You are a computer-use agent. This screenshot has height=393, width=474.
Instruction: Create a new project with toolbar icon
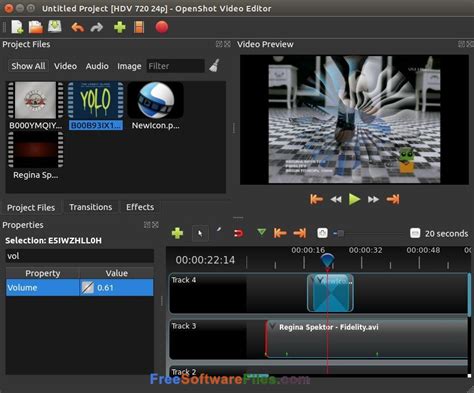[x=17, y=27]
